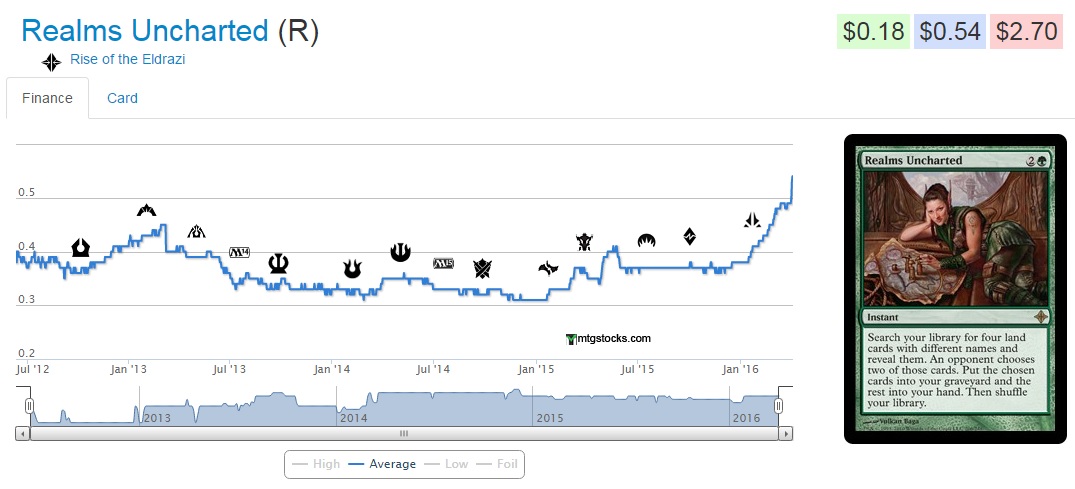The image size is (1075, 489).
Task: Select the Finance tab
Action: 47,98
